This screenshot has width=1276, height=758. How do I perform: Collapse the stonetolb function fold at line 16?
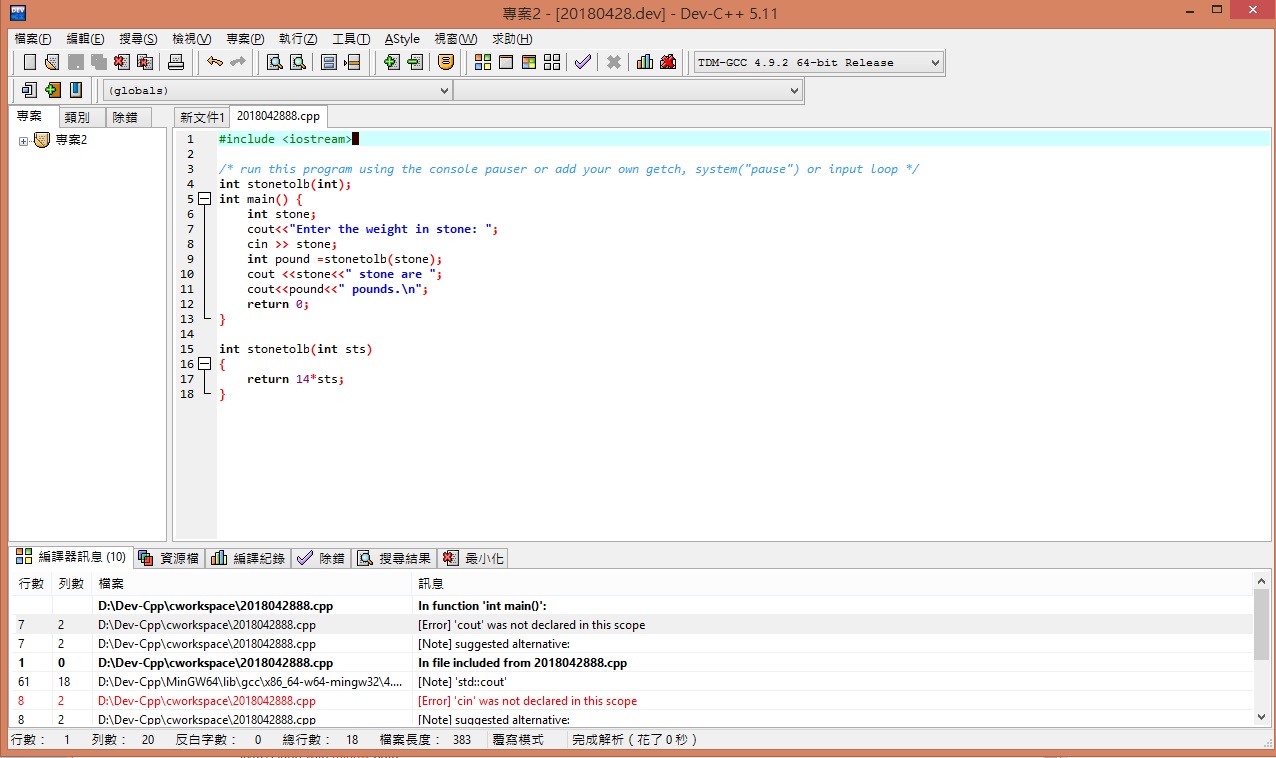205,364
